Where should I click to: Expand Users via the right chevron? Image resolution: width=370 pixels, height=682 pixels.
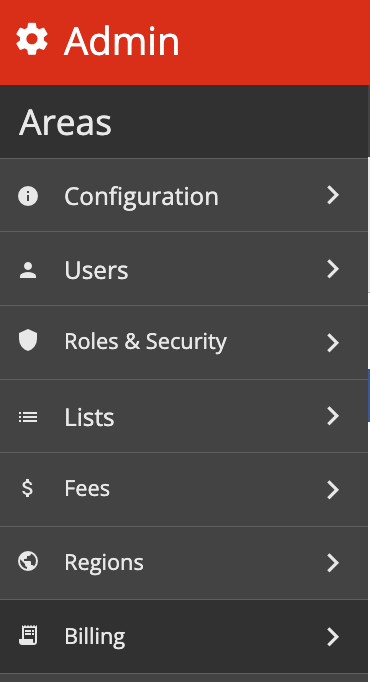pos(333,269)
